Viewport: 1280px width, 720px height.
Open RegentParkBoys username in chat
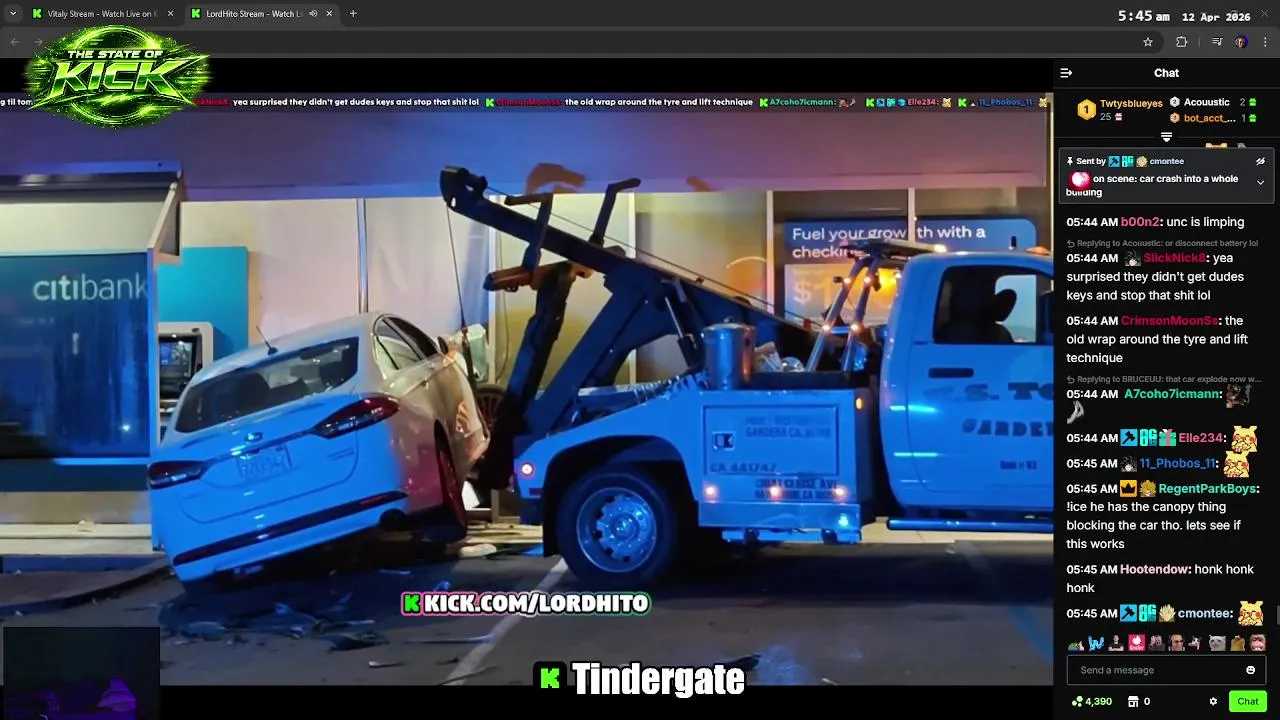(x=1207, y=489)
